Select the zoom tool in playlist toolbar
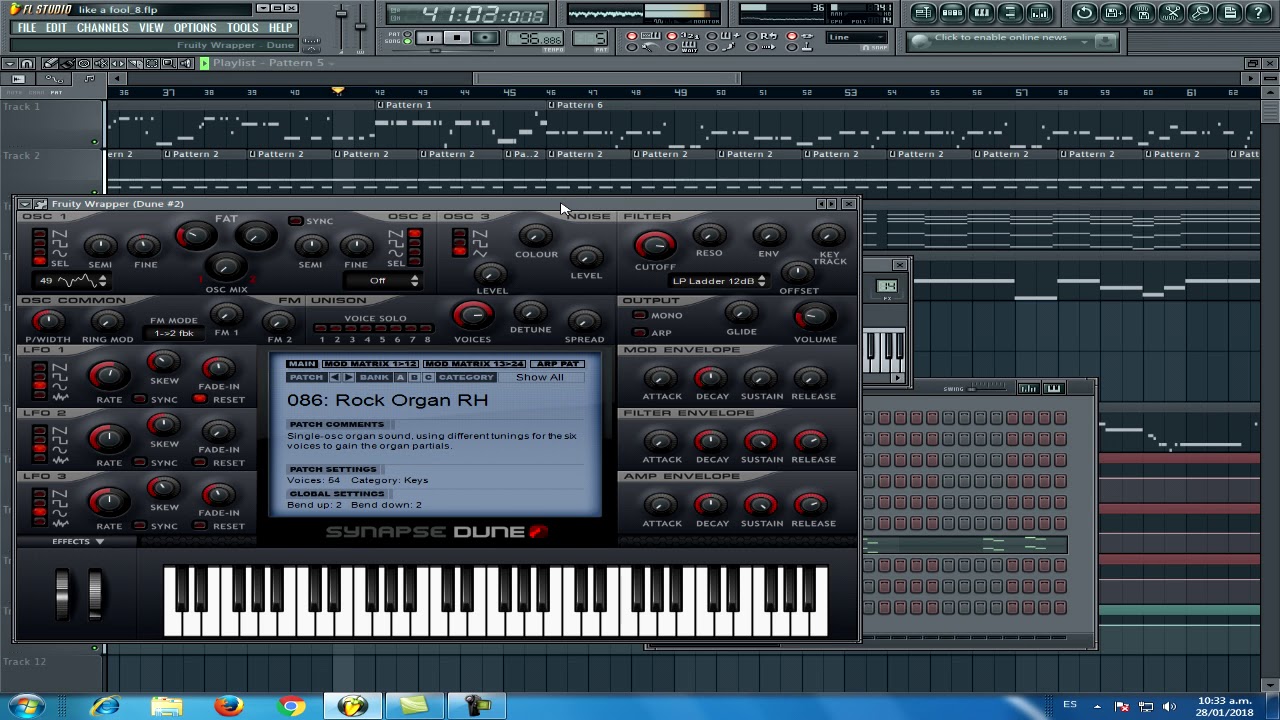Viewport: 1280px width, 720px height. [169, 63]
